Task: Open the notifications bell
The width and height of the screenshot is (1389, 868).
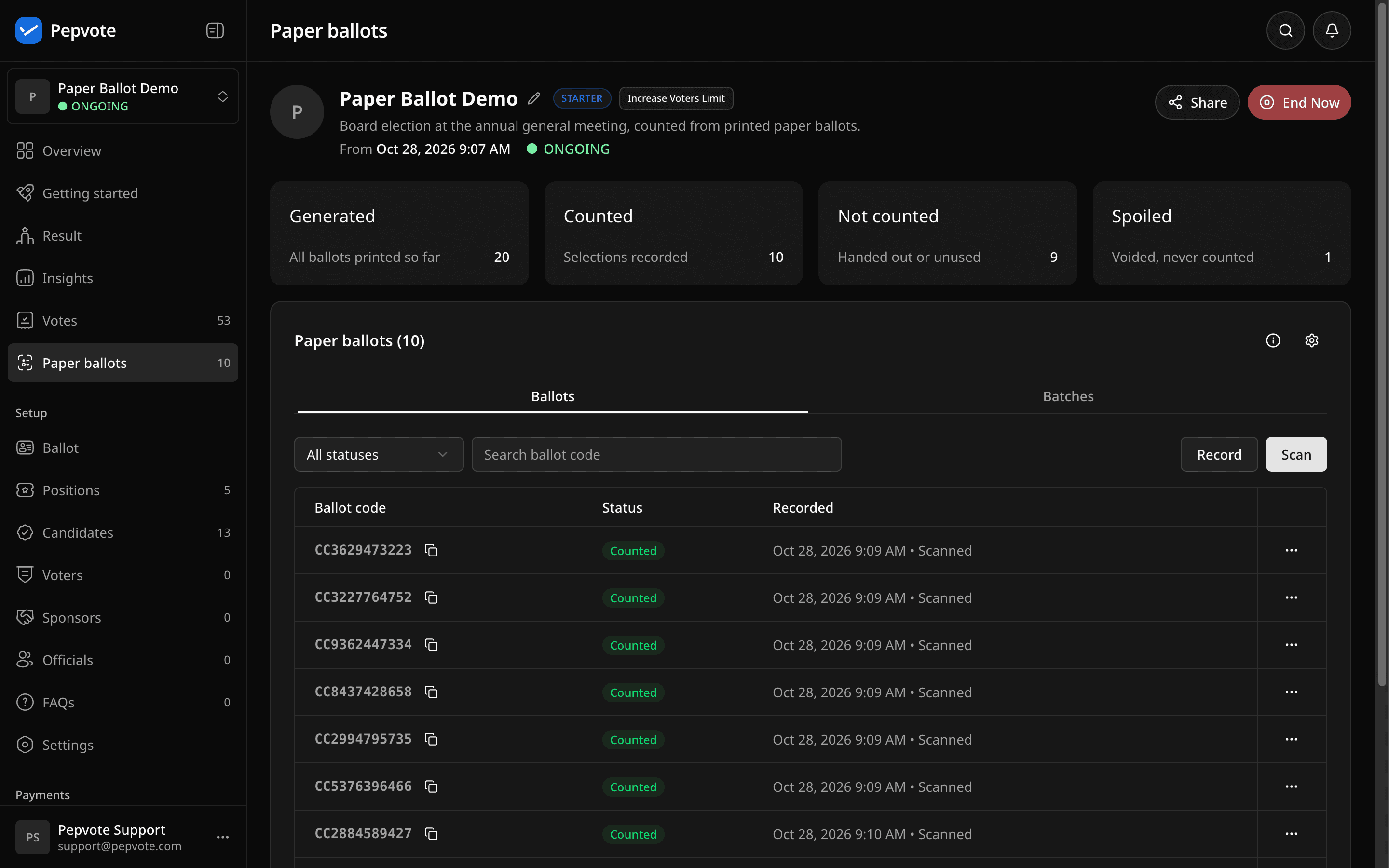Action: coord(1332,30)
